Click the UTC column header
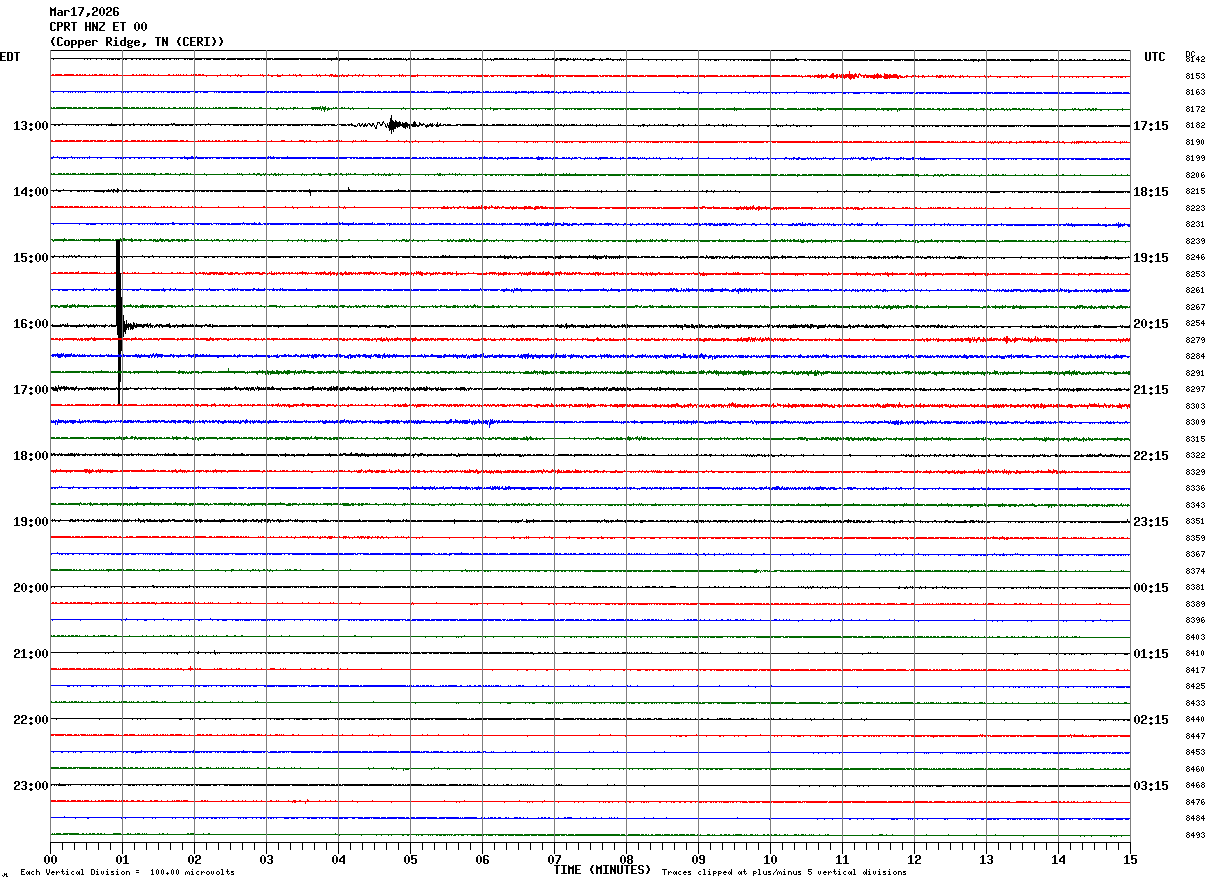The height and width of the screenshot is (886, 1210). coord(1155,57)
